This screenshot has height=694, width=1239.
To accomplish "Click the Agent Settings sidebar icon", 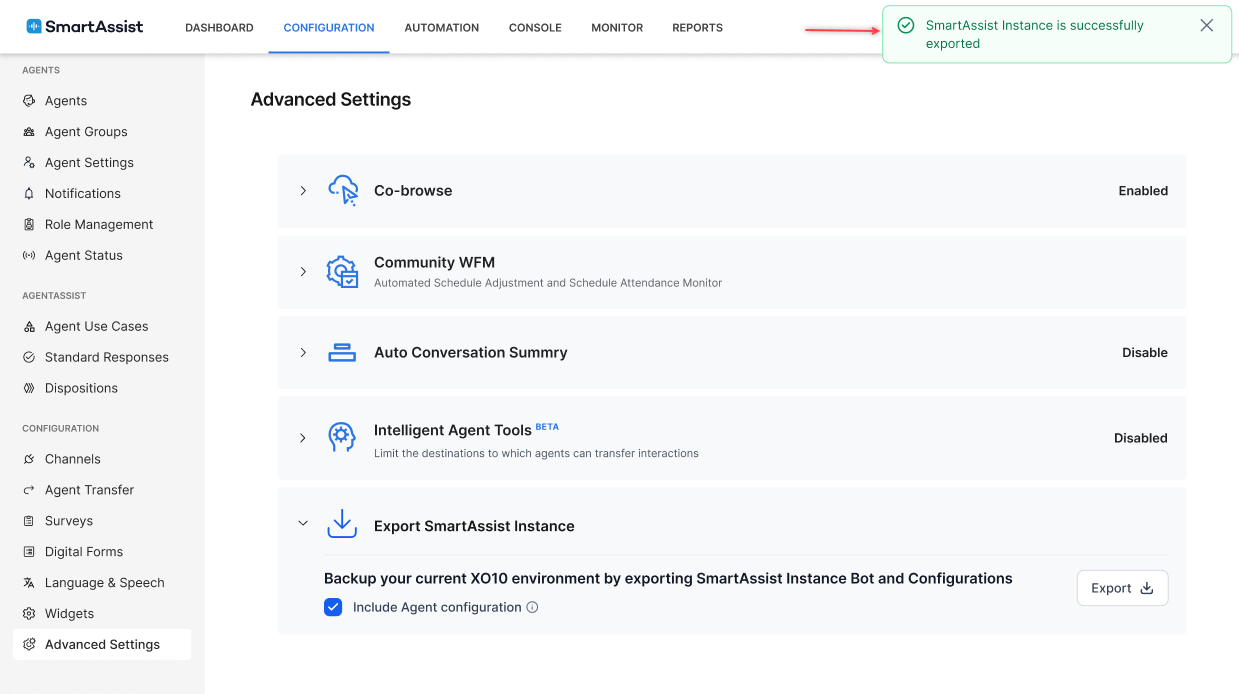I will [29, 163].
